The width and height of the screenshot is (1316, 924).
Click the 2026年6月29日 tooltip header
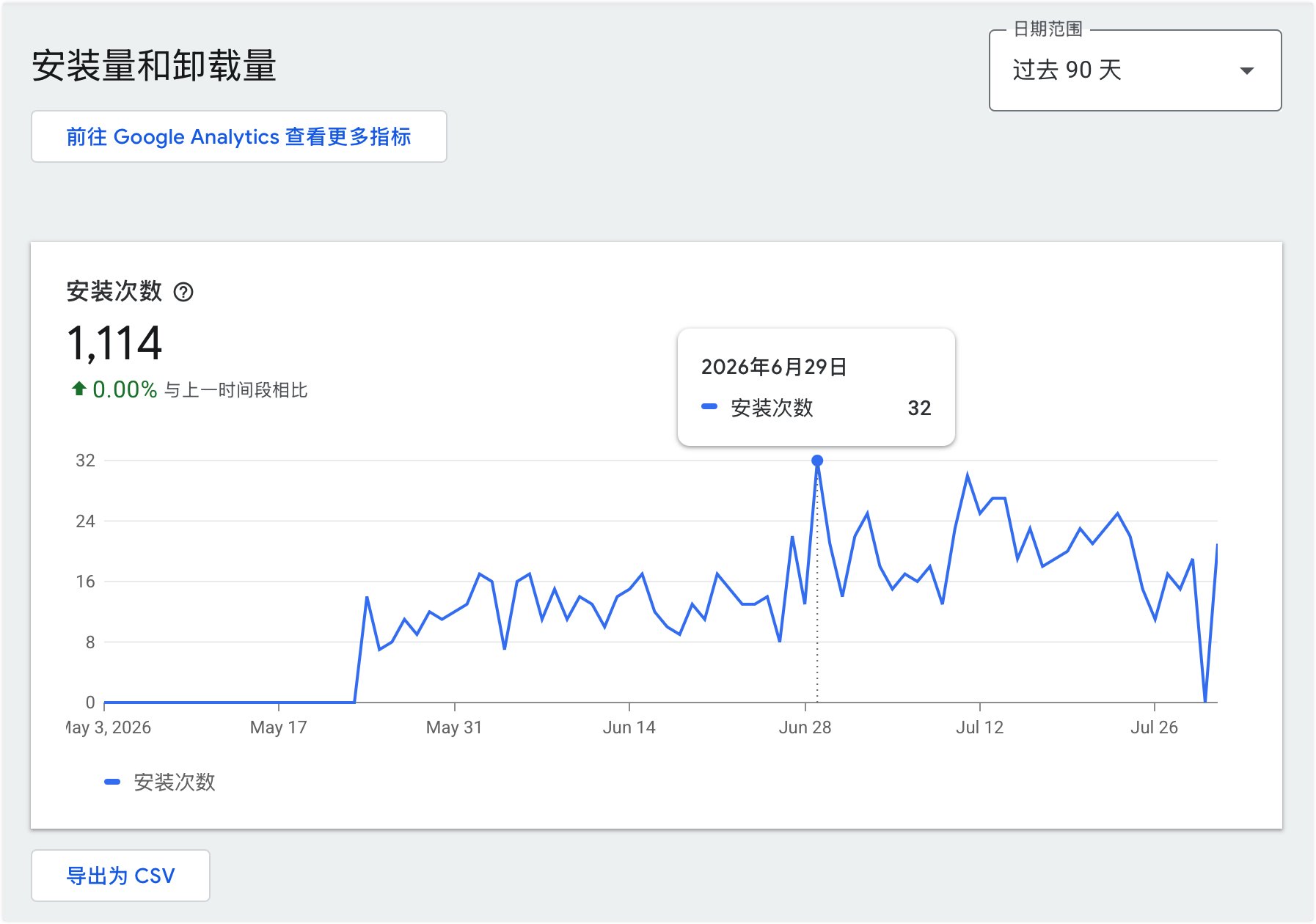[x=774, y=367]
